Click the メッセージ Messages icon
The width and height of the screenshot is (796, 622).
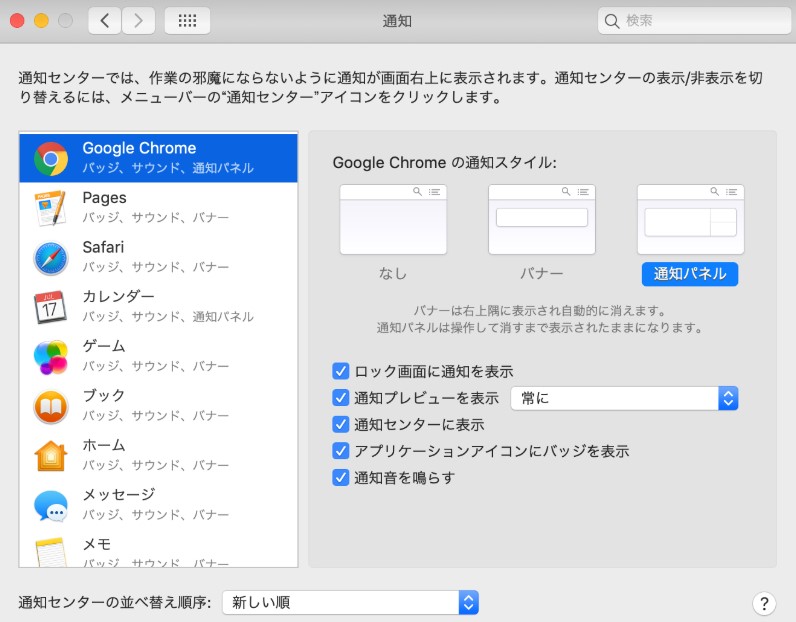click(51, 506)
